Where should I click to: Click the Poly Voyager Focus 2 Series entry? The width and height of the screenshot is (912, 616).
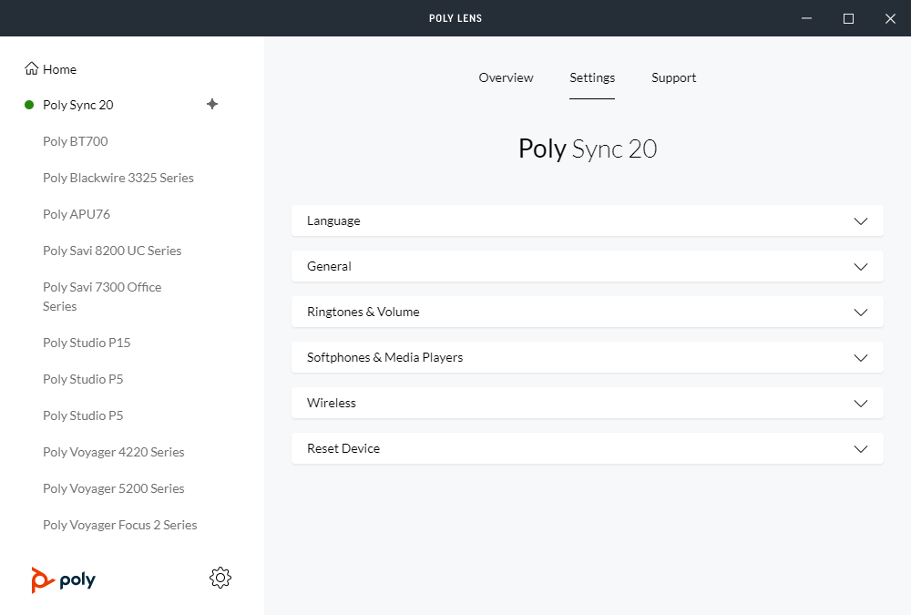coord(120,524)
